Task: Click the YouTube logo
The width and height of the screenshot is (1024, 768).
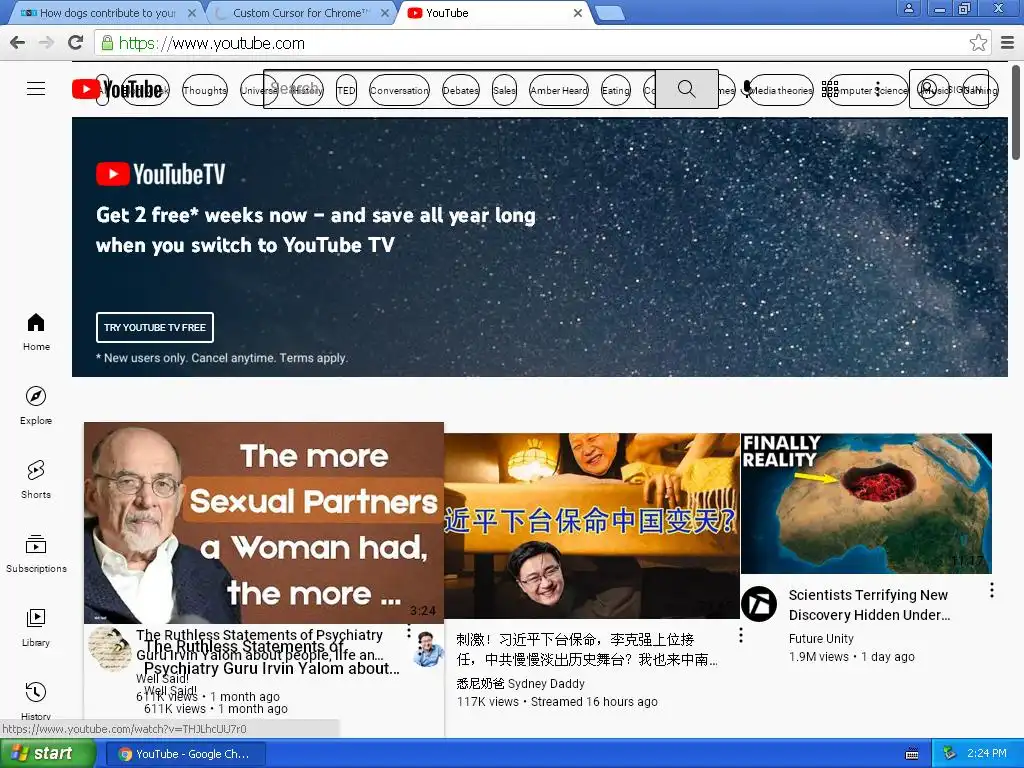Action: (118, 89)
